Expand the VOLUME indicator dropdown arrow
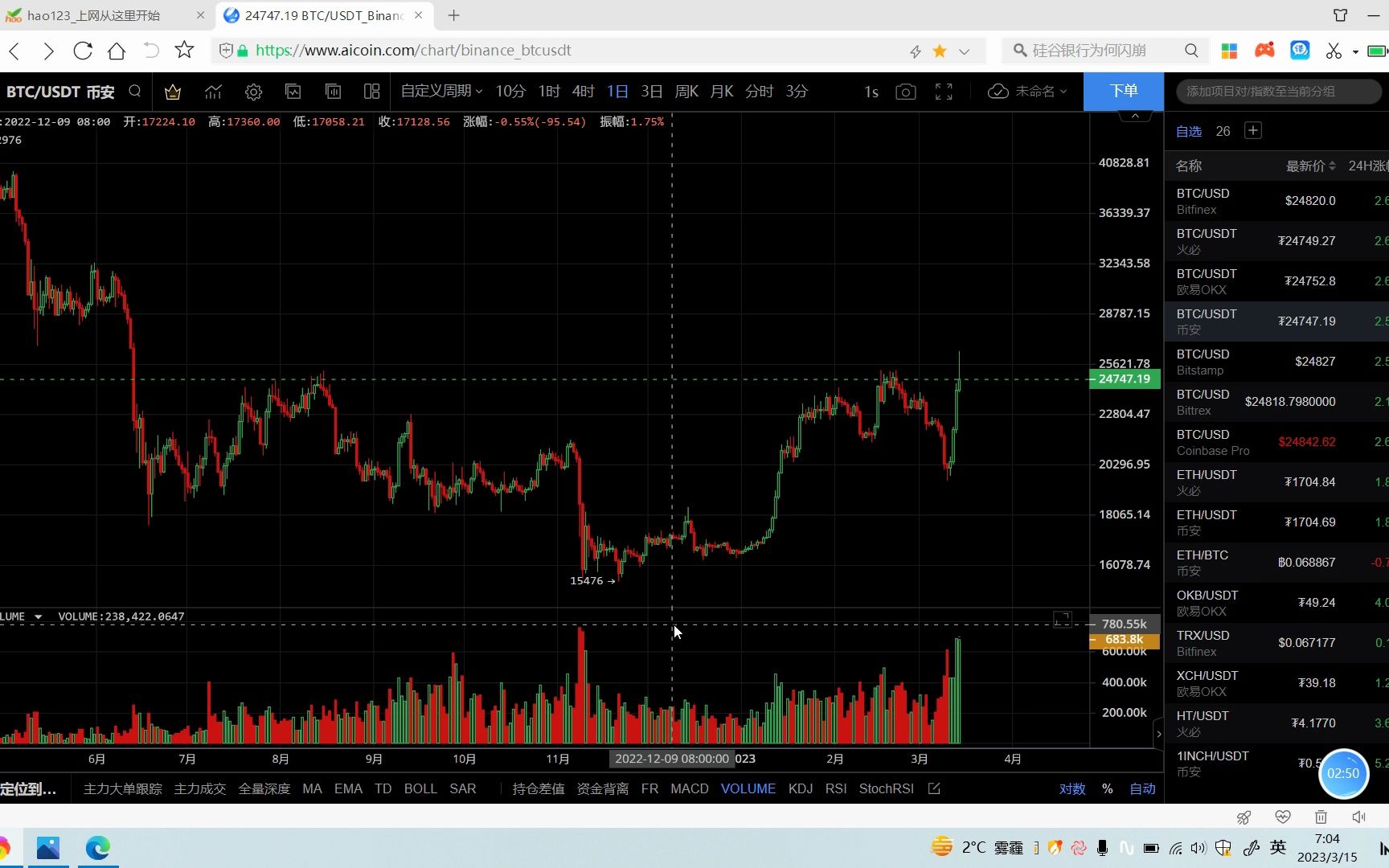The height and width of the screenshot is (868, 1389). tap(38, 617)
